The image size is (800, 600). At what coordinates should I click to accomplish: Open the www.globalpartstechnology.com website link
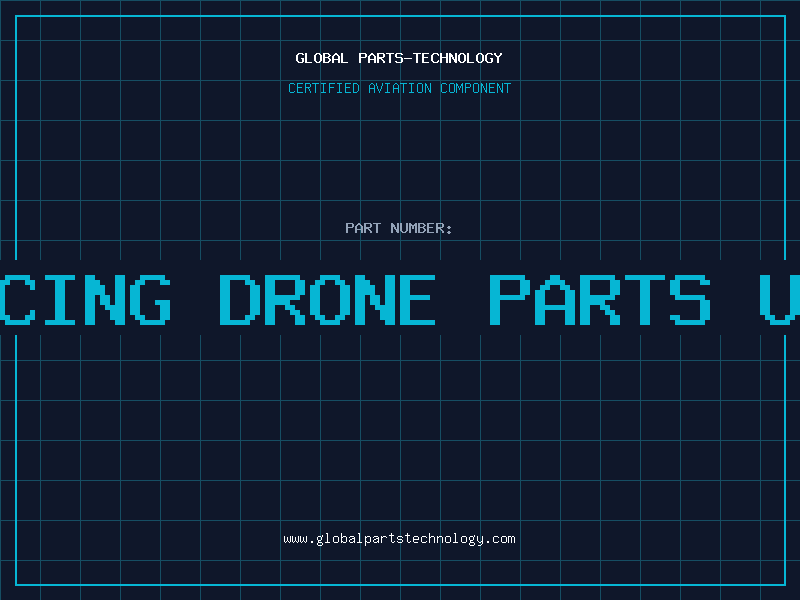click(399, 539)
